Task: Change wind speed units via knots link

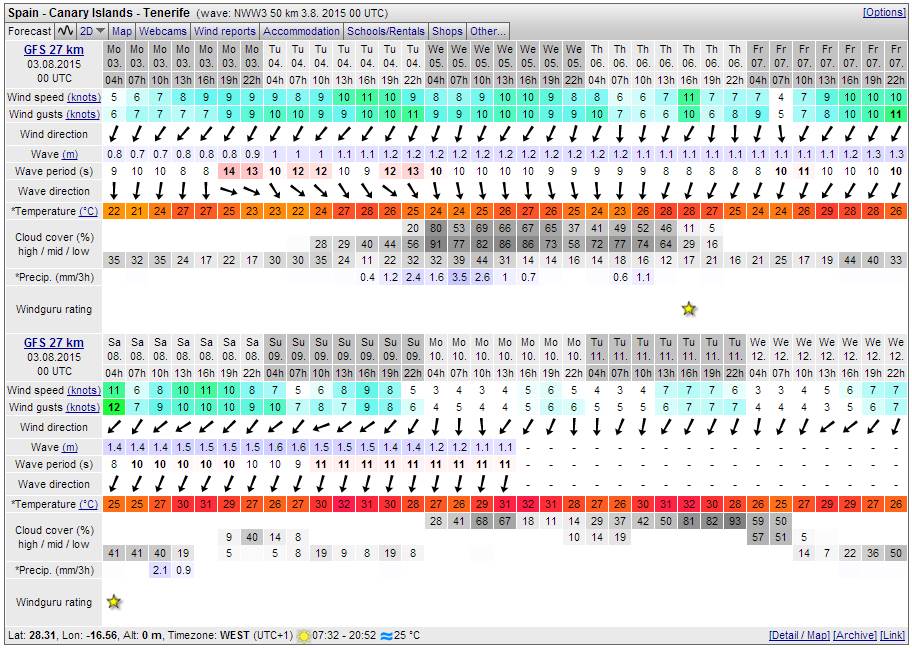Action: 84,97
